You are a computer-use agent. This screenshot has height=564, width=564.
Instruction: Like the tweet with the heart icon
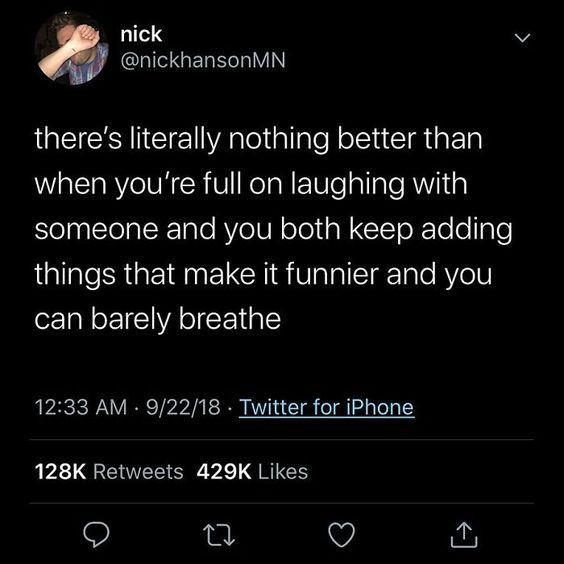click(x=342, y=535)
